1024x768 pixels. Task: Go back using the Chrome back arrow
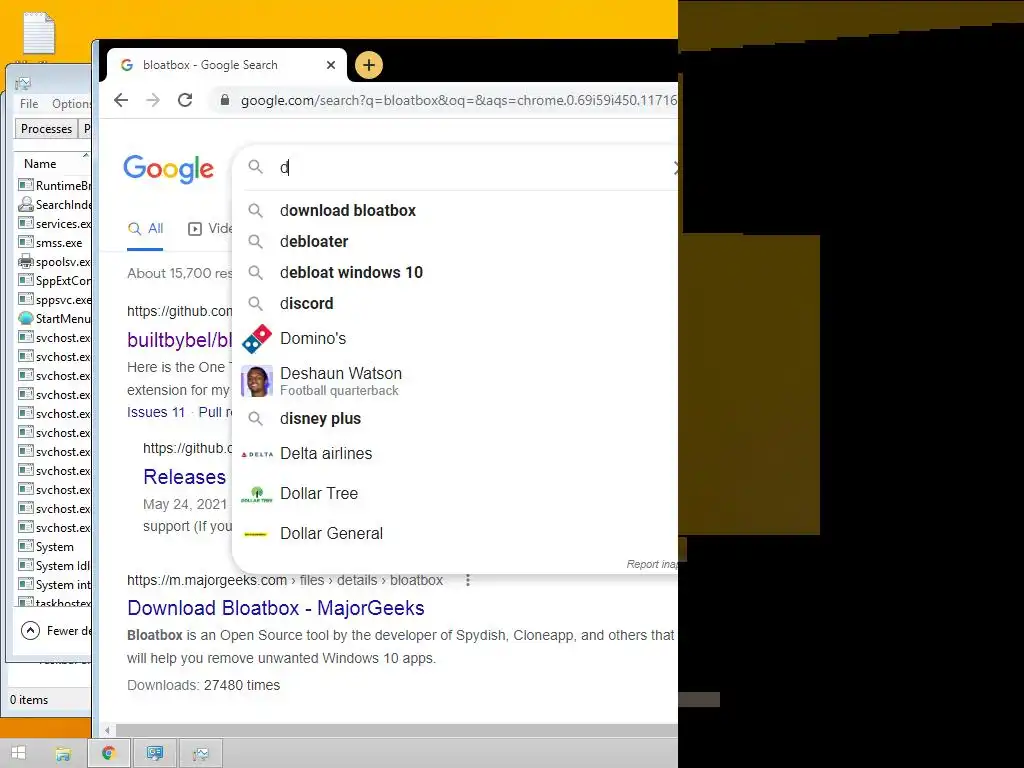click(121, 100)
